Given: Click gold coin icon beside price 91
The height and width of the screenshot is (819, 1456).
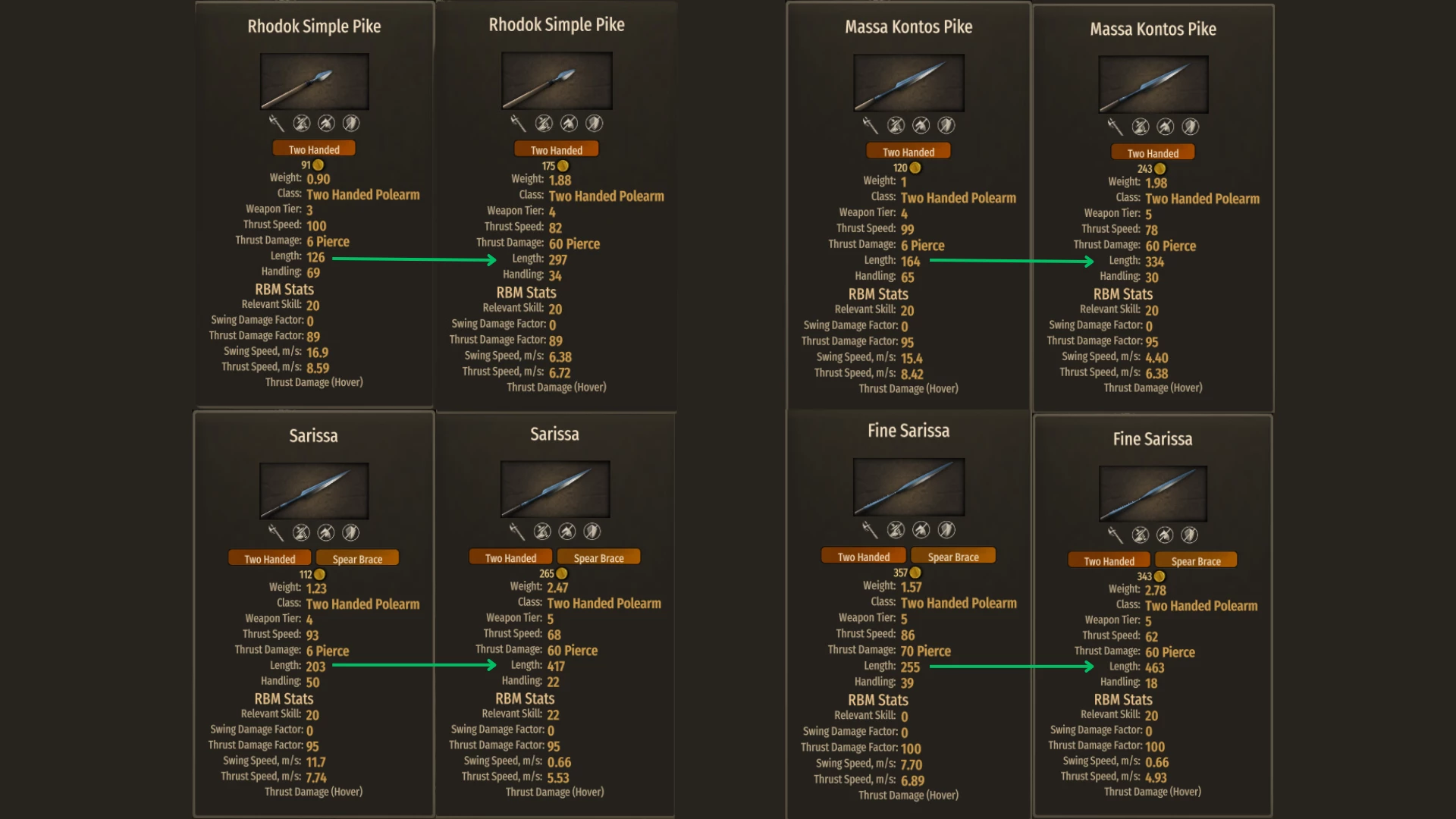Looking at the screenshot, I should [318, 165].
